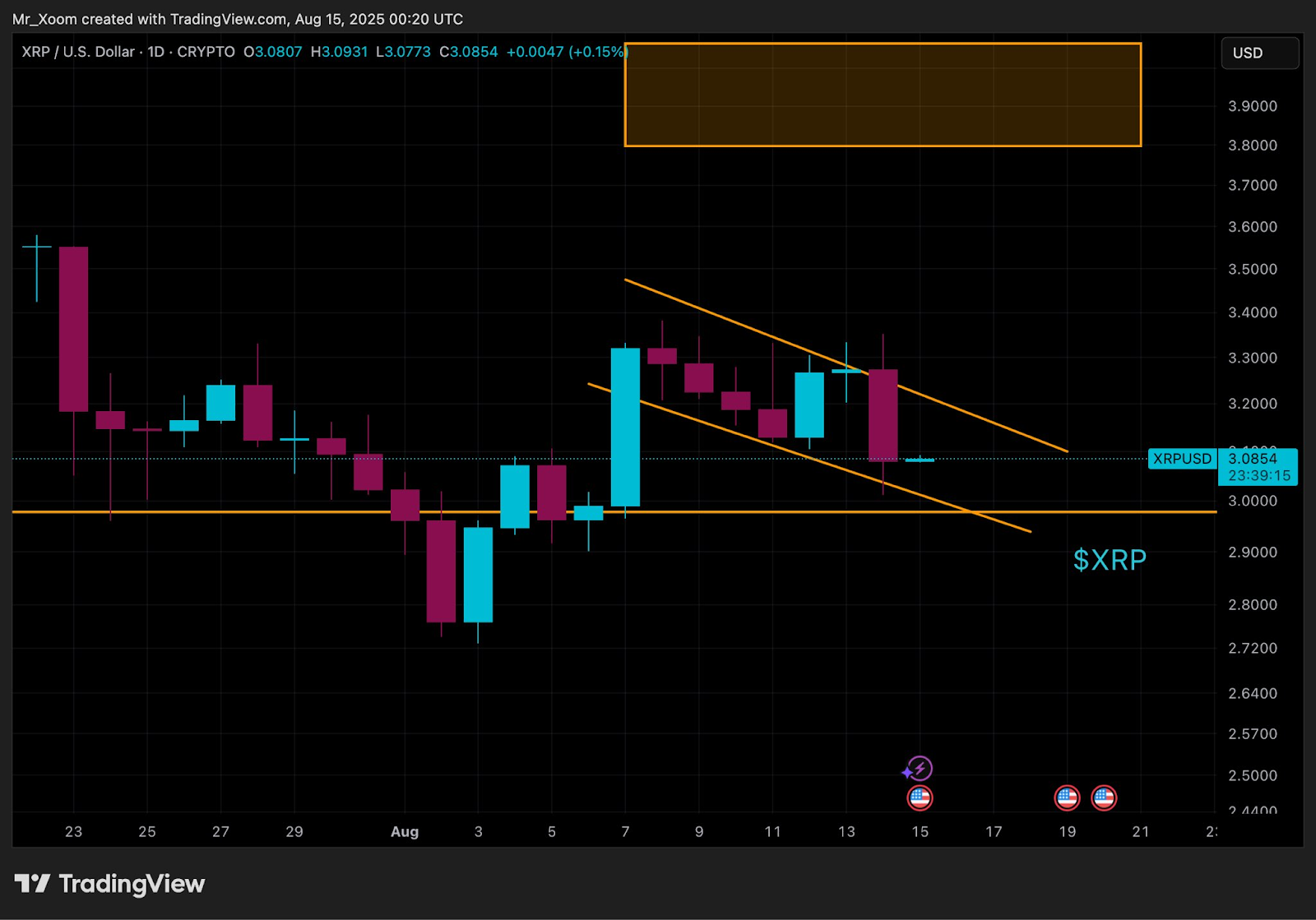The width and height of the screenshot is (1316, 920).
Task: Click the large cyan Aug 7 candle
Action: (625, 427)
